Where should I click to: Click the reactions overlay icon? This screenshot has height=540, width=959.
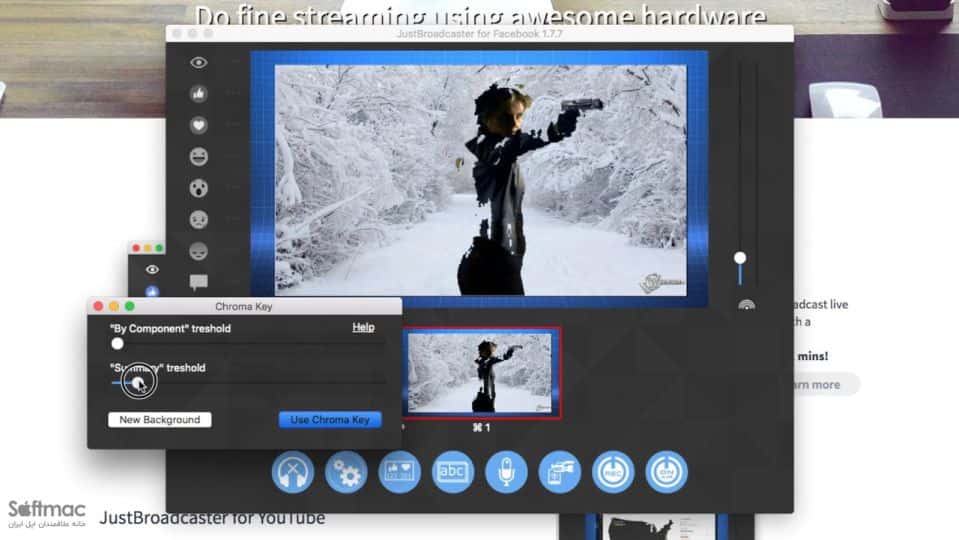click(399, 472)
